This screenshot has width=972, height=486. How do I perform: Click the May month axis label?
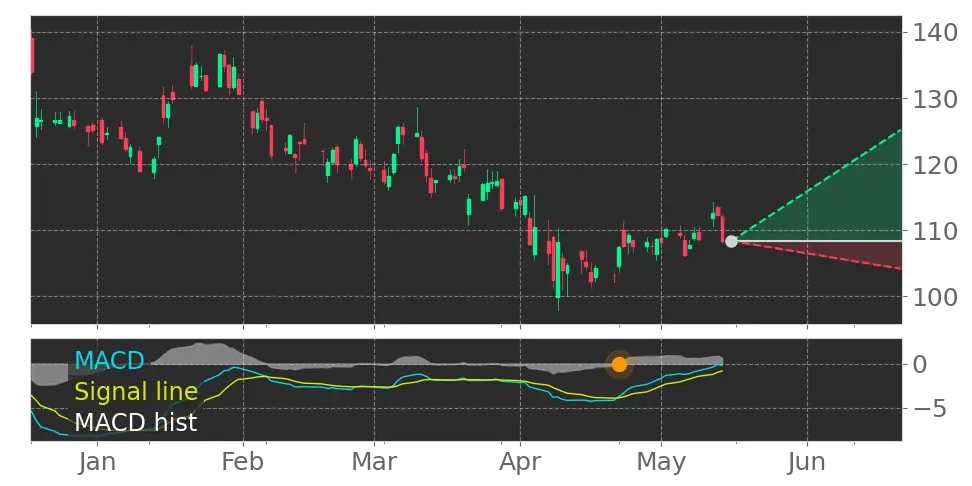(x=661, y=462)
